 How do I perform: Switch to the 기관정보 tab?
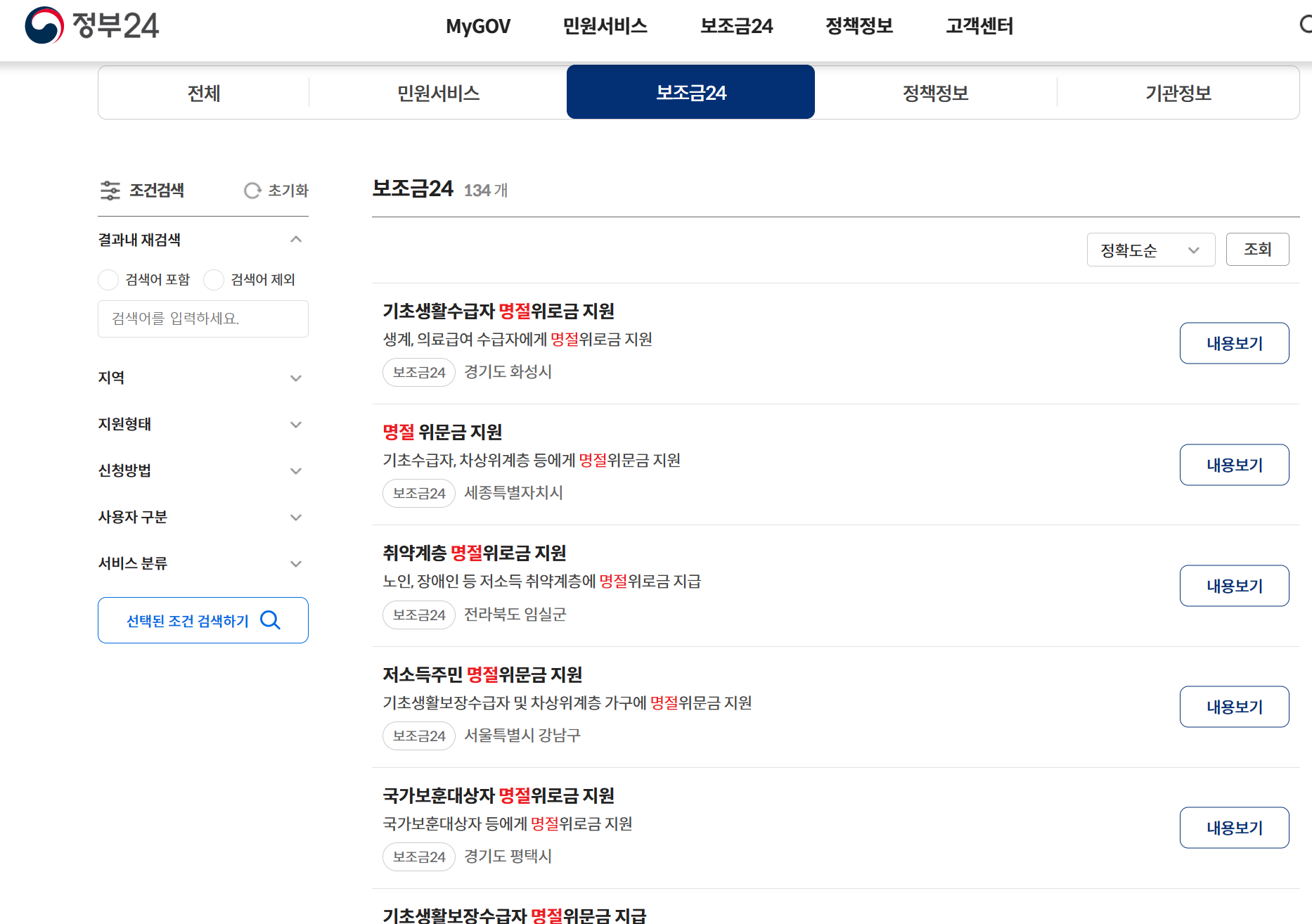coord(1178,93)
